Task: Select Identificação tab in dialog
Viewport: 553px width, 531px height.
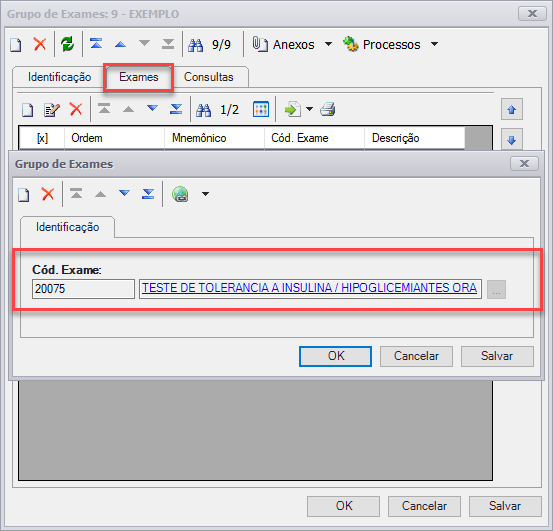Action: (67, 227)
